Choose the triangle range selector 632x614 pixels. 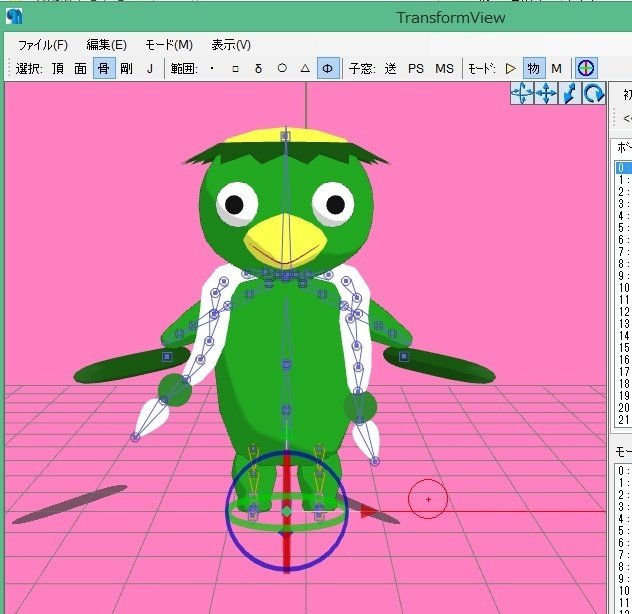pyautogui.click(x=305, y=68)
